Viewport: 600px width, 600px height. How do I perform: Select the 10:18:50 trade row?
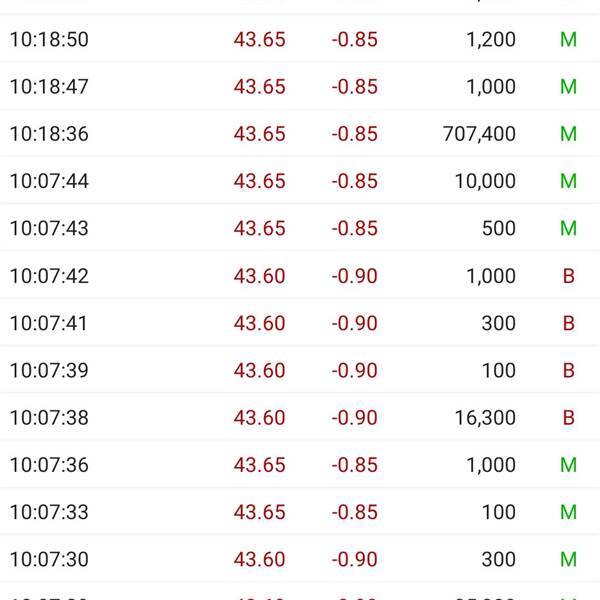[300, 39]
